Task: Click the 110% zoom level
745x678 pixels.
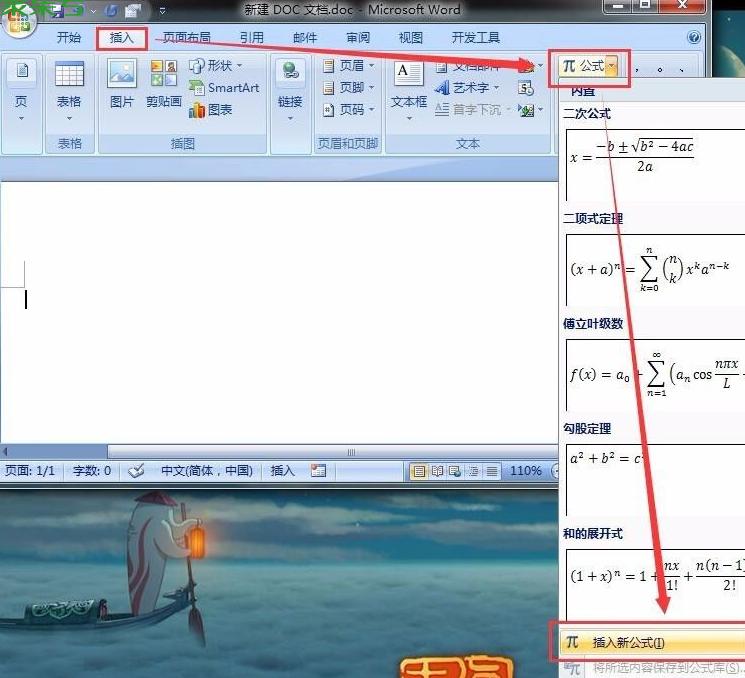Action: [526, 471]
